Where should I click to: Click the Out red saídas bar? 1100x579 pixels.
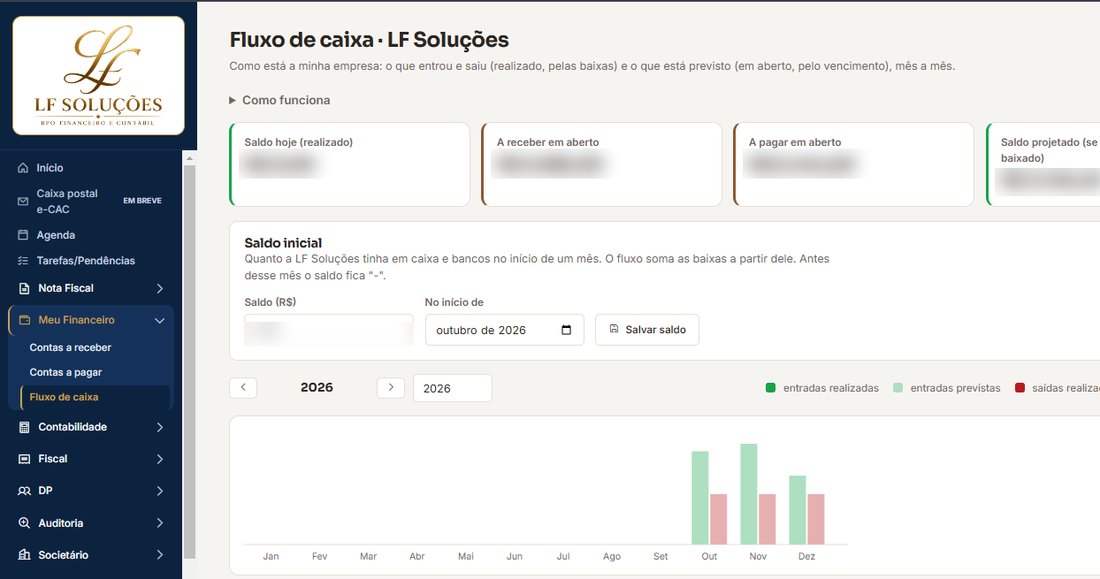tap(718, 519)
